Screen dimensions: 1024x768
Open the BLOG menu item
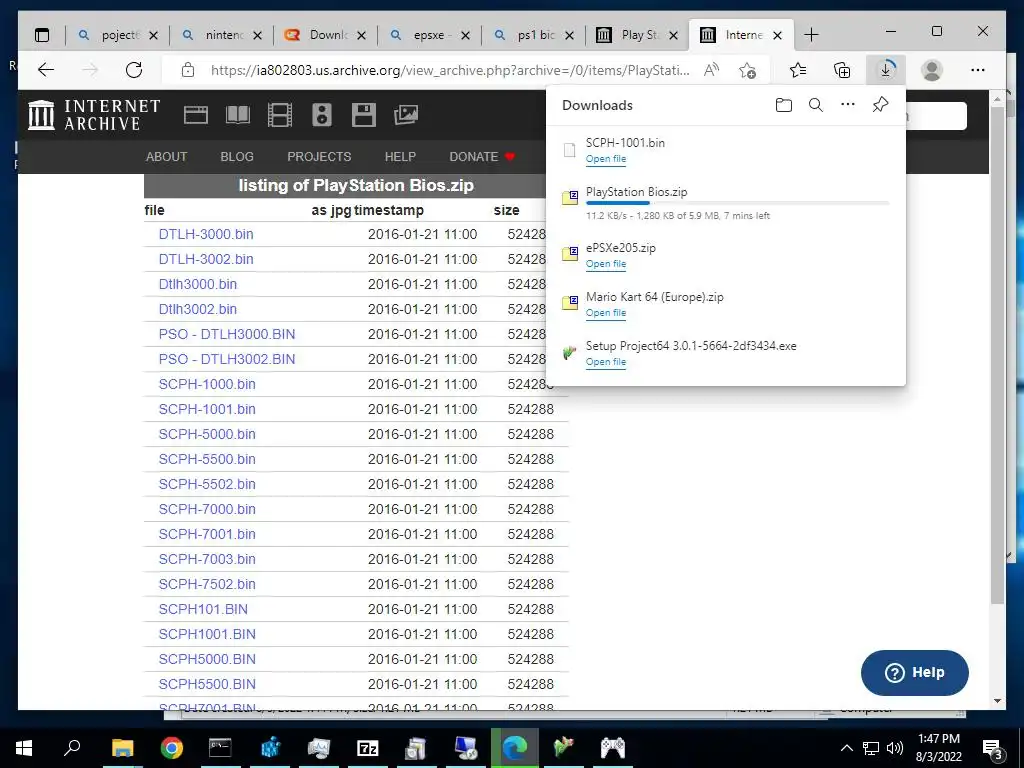click(237, 157)
